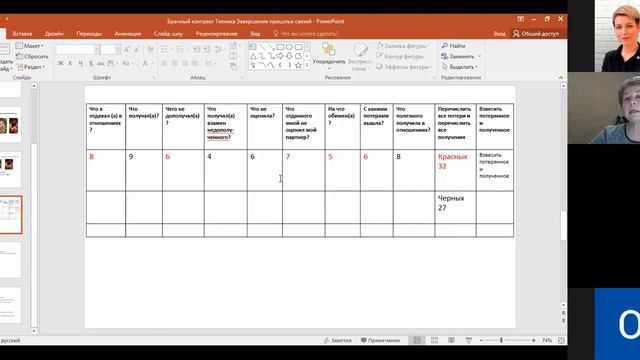Fit the slide to the current window
Image resolution: width=640 pixels, height=360 pixels.
pos(561,340)
